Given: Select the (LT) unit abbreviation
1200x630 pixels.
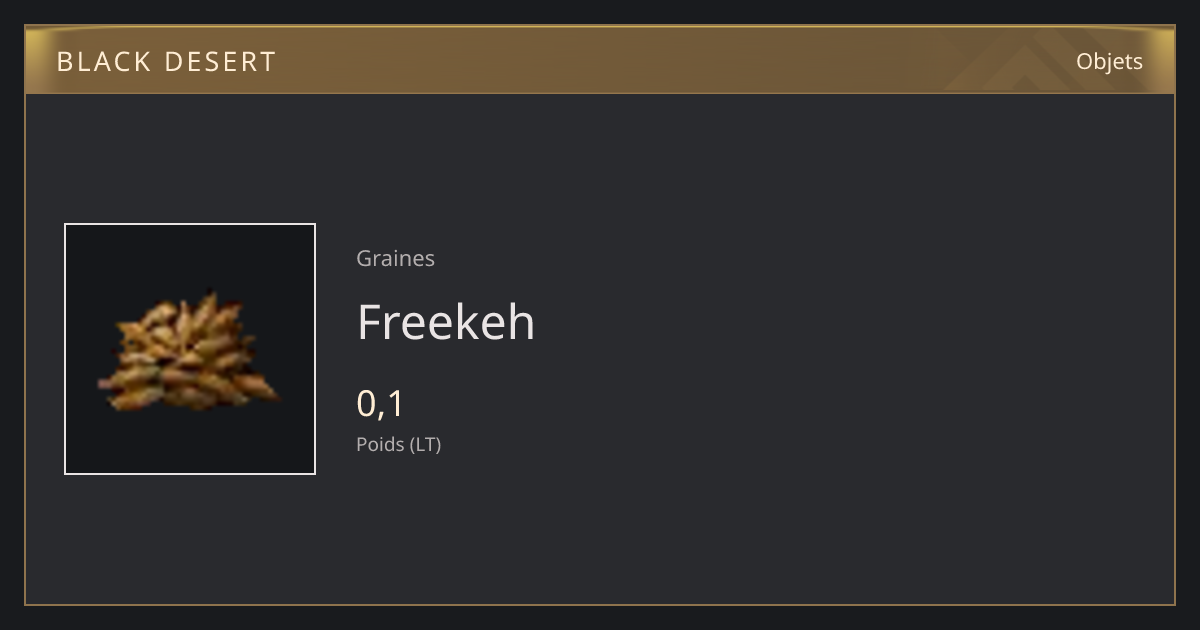Looking at the screenshot, I should tap(425, 444).
